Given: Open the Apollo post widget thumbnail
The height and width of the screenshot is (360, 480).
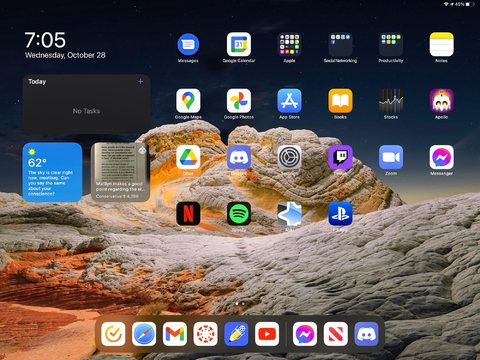Looking at the screenshot, I should click(120, 172).
